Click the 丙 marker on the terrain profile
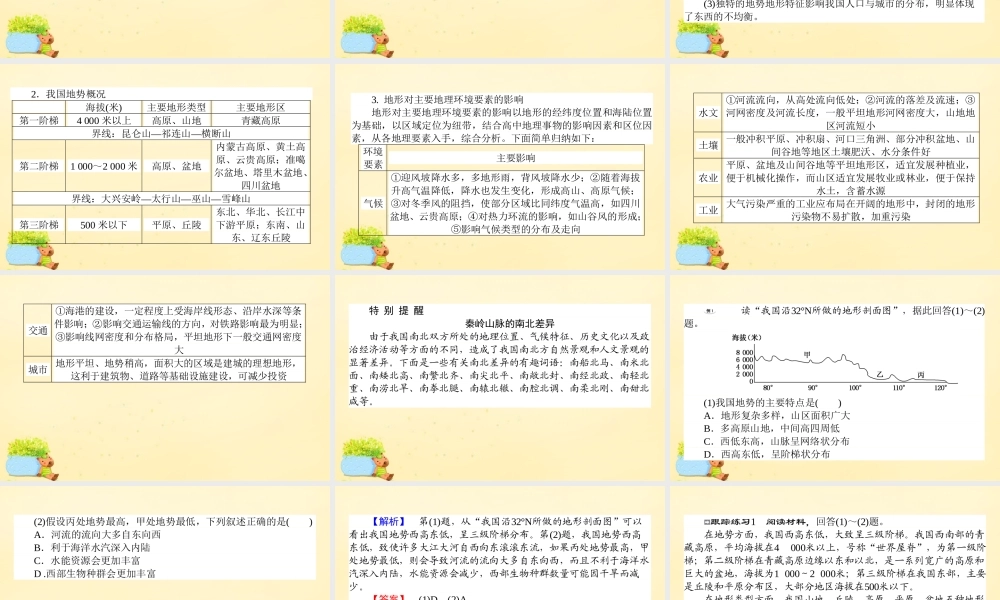The image size is (1000, 600). pos(920,375)
